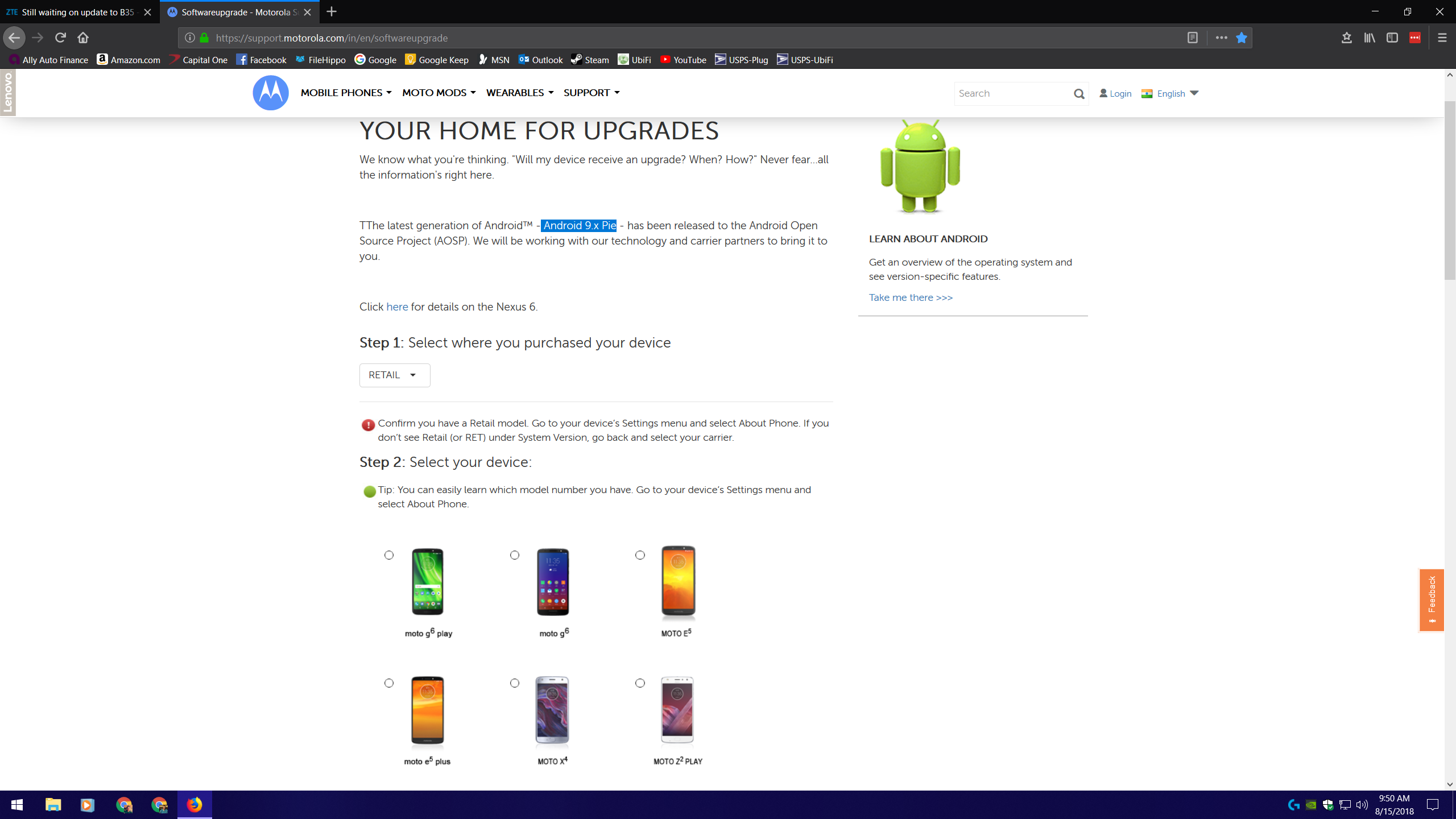Toggle reader view icon in address bar
This screenshot has height=819, width=1456.
[1193, 38]
